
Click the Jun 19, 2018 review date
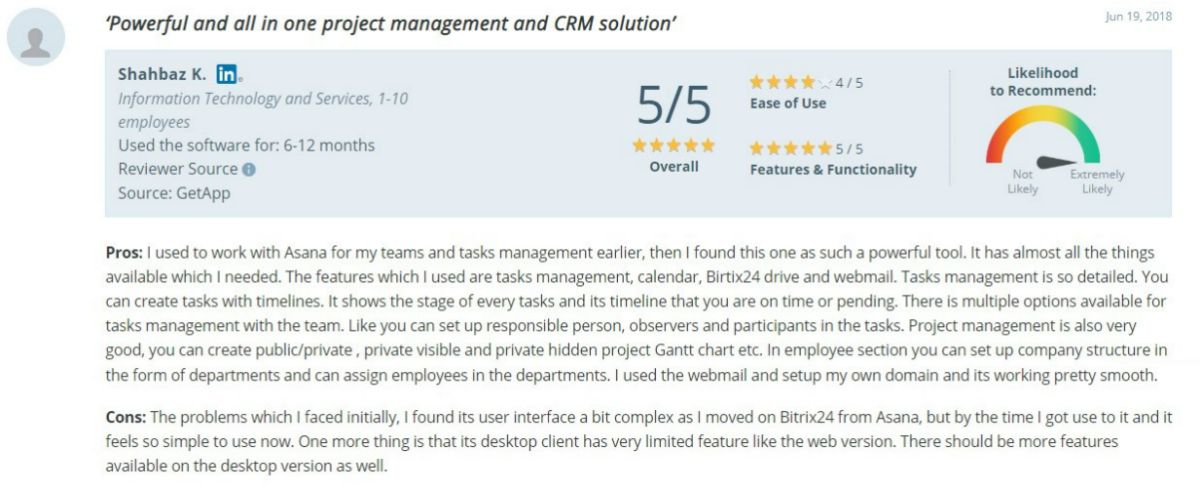click(1139, 18)
